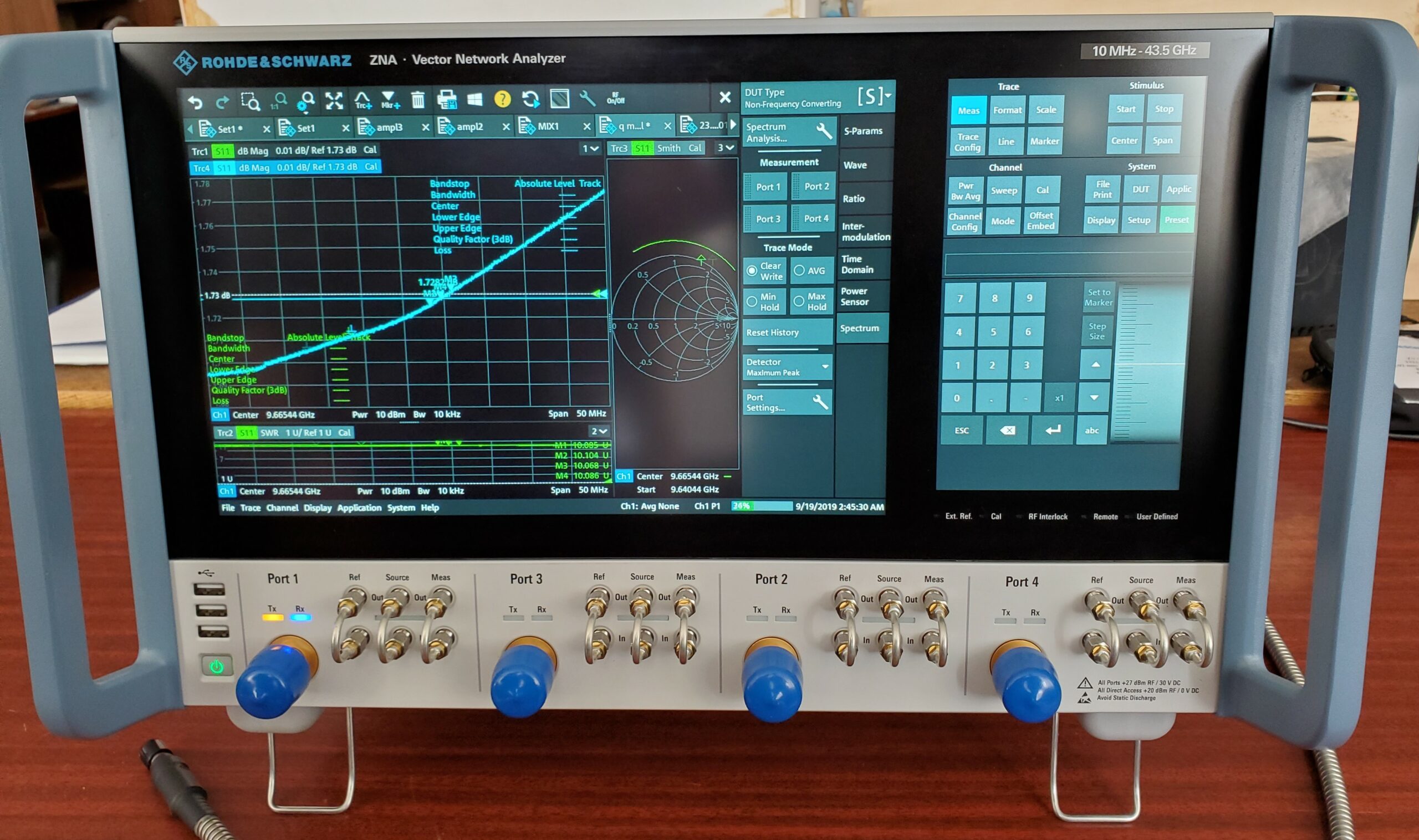Expand diagram 3 dropdown chevron

pos(726,148)
